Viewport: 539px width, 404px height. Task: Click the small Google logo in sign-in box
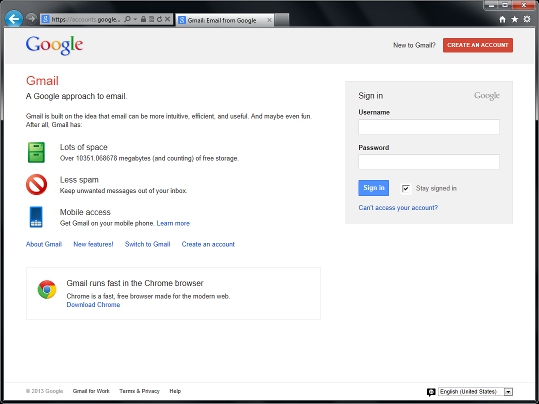[487, 96]
